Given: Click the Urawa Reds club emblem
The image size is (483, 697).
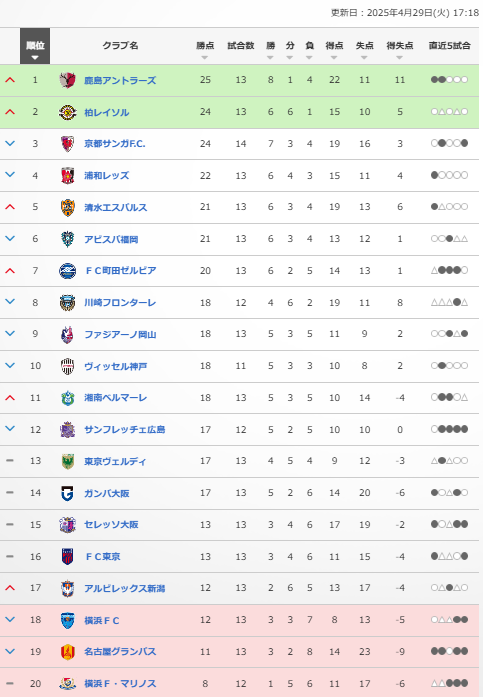Looking at the screenshot, I should (68, 176).
